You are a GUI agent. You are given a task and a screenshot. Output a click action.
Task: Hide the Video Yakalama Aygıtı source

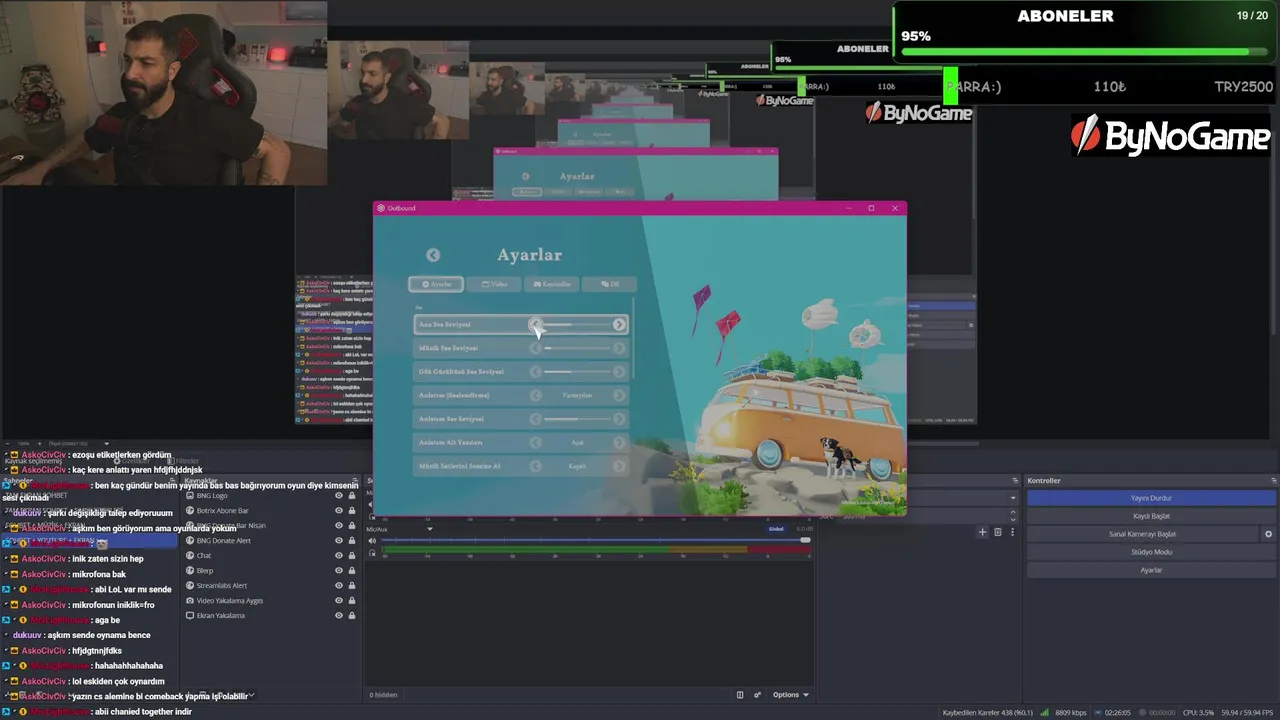click(339, 601)
